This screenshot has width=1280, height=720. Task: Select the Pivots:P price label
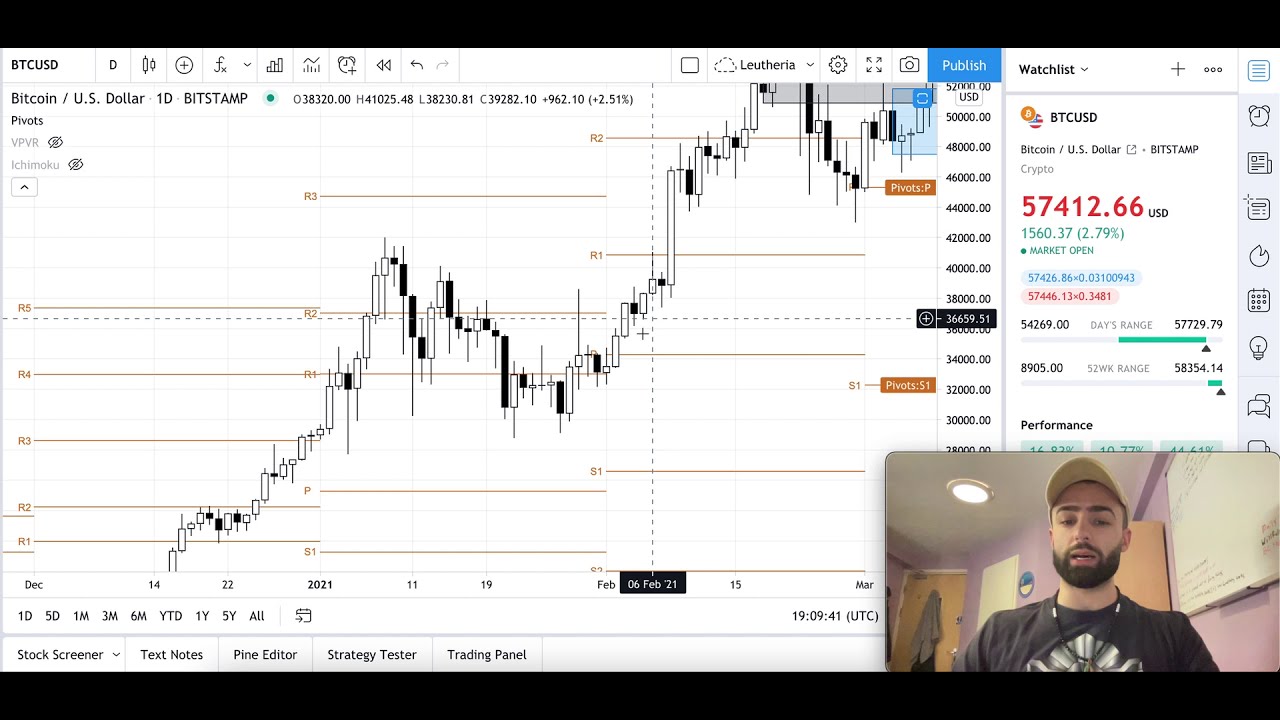tap(910, 188)
